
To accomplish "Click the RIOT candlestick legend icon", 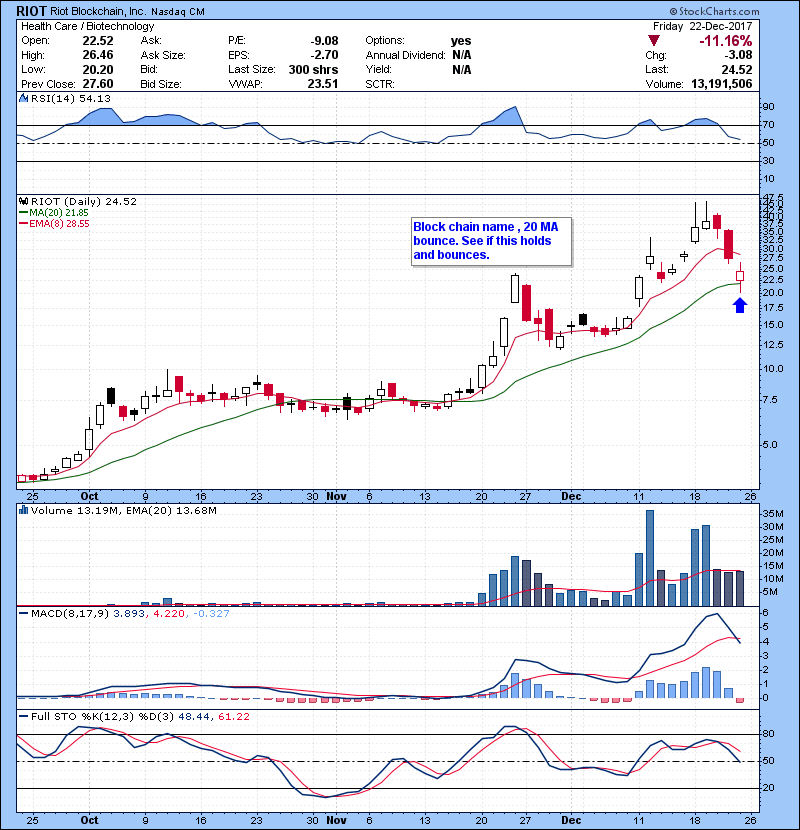I will tap(23, 202).
